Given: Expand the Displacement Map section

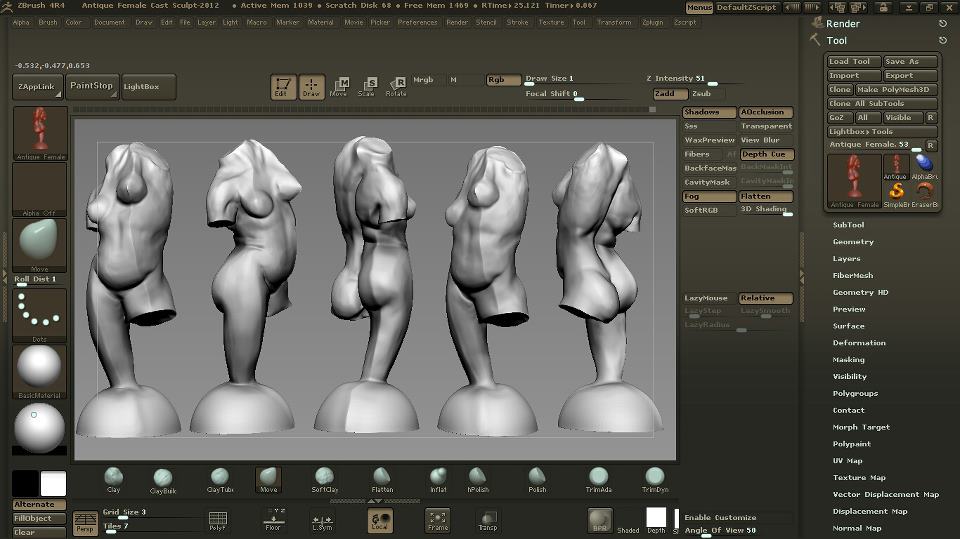Looking at the screenshot, I should [x=869, y=511].
